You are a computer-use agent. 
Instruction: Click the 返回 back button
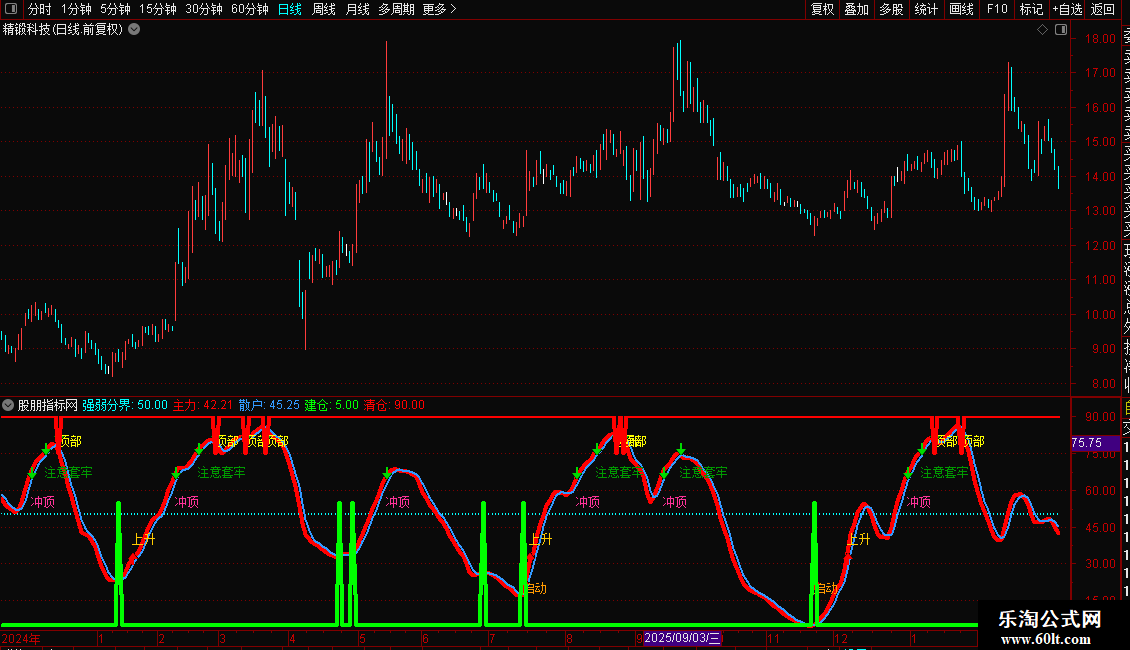point(1103,9)
